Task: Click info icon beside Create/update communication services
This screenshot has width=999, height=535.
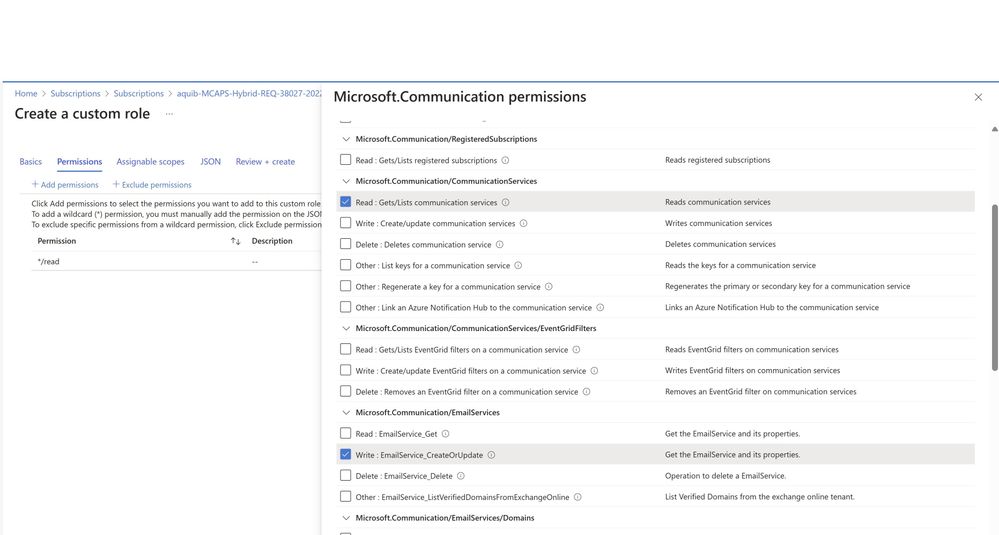Action: tap(524, 224)
